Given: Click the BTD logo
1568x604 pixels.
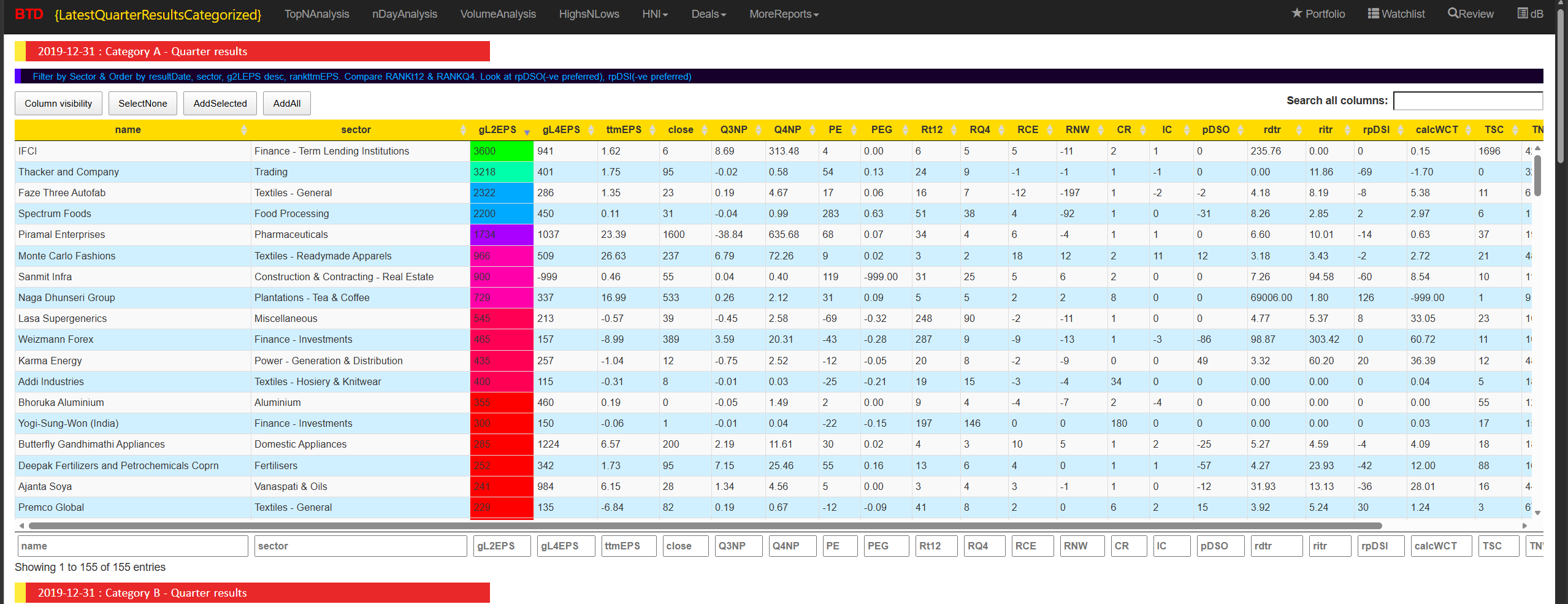Looking at the screenshot, I should (x=29, y=14).
